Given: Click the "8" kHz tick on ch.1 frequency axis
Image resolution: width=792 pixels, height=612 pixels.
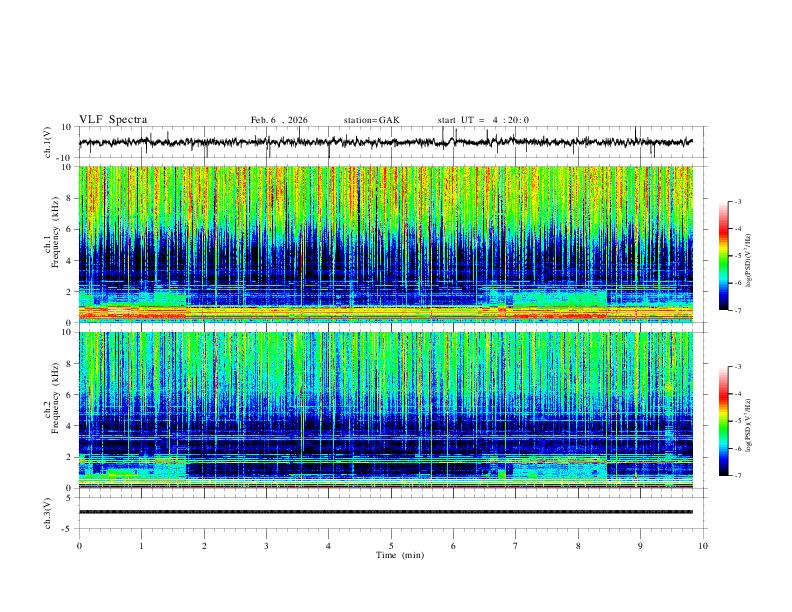Looking at the screenshot, I should 70,198.
